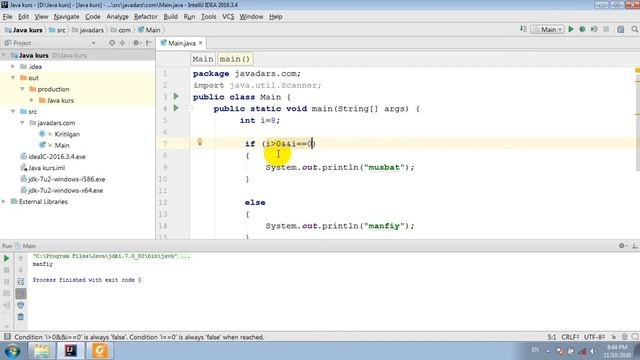640x360 pixels.
Task: Click Scroll from Source icon in Project panel
Action: [x=112, y=43]
